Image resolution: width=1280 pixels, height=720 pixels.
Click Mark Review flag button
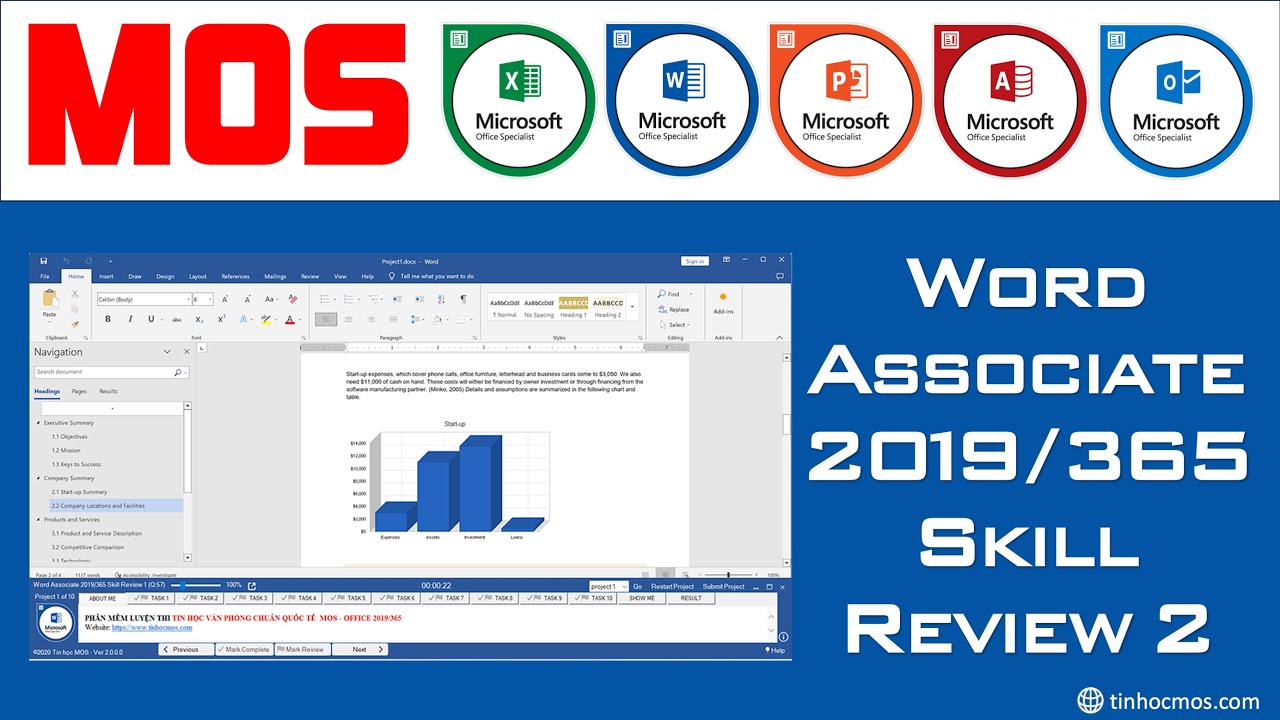pos(303,649)
